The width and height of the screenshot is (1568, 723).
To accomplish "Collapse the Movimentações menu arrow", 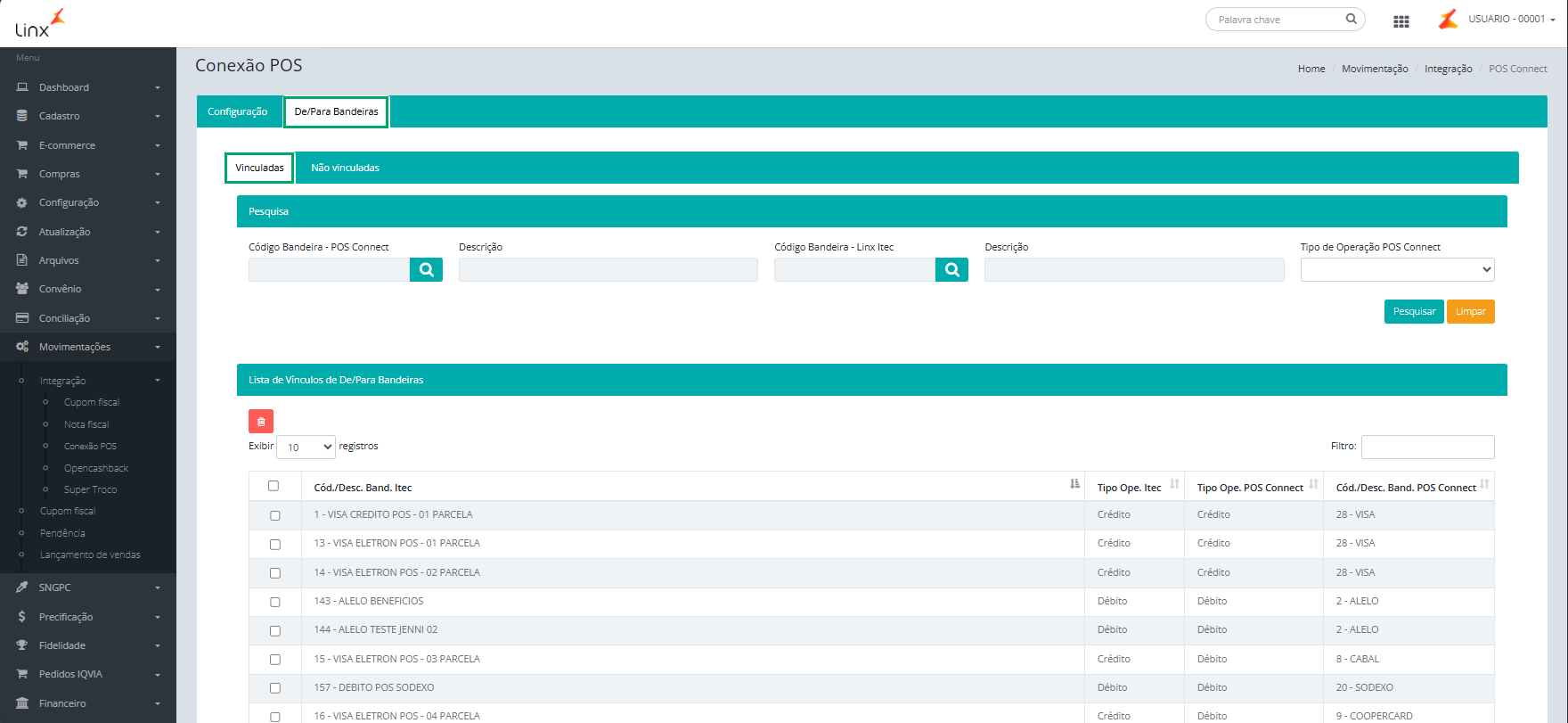I will coord(158,347).
